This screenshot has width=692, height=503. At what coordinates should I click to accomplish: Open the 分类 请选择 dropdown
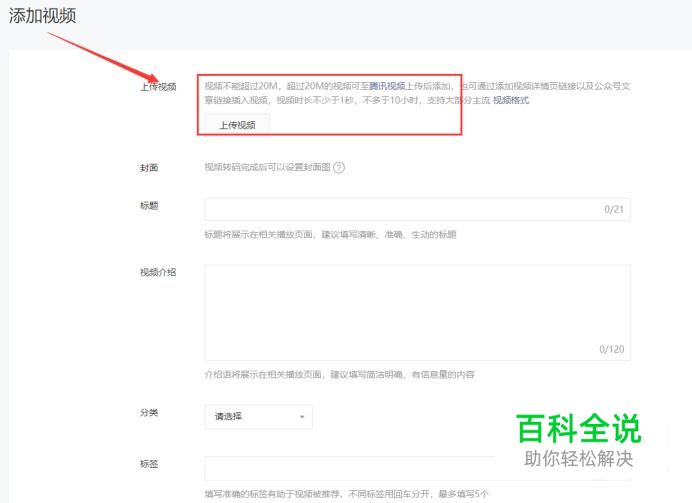(259, 417)
